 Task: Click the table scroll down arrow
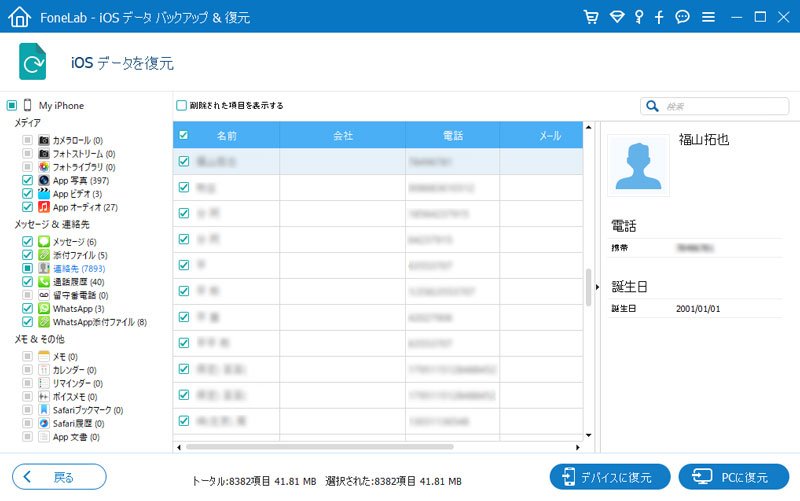(588, 435)
